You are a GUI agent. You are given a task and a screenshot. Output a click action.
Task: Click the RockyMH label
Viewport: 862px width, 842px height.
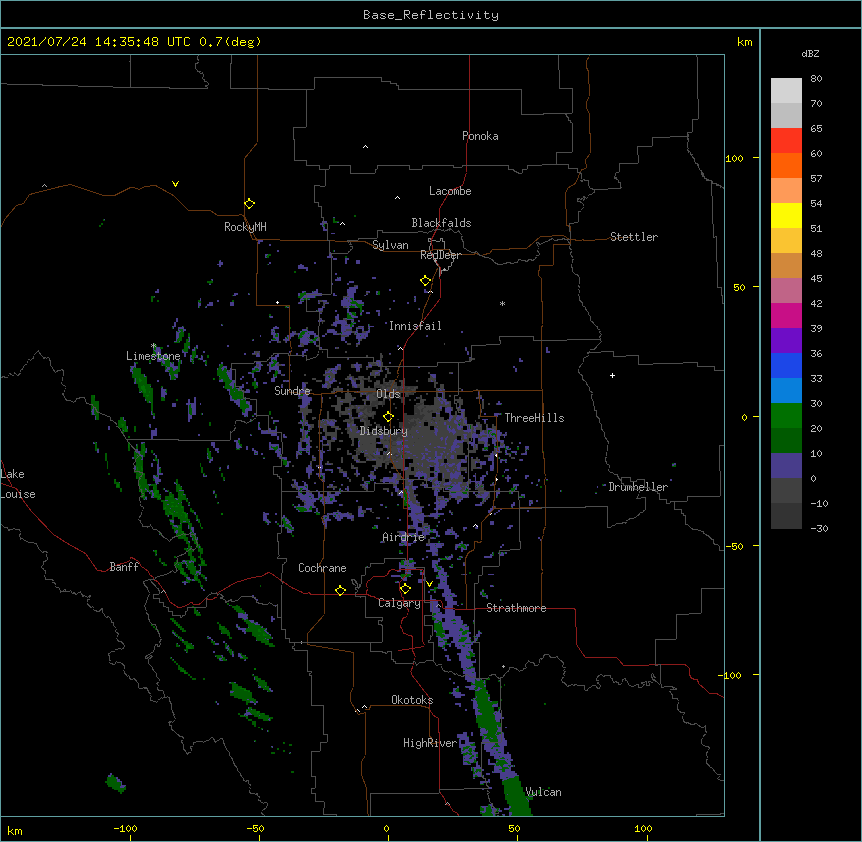tap(245, 227)
